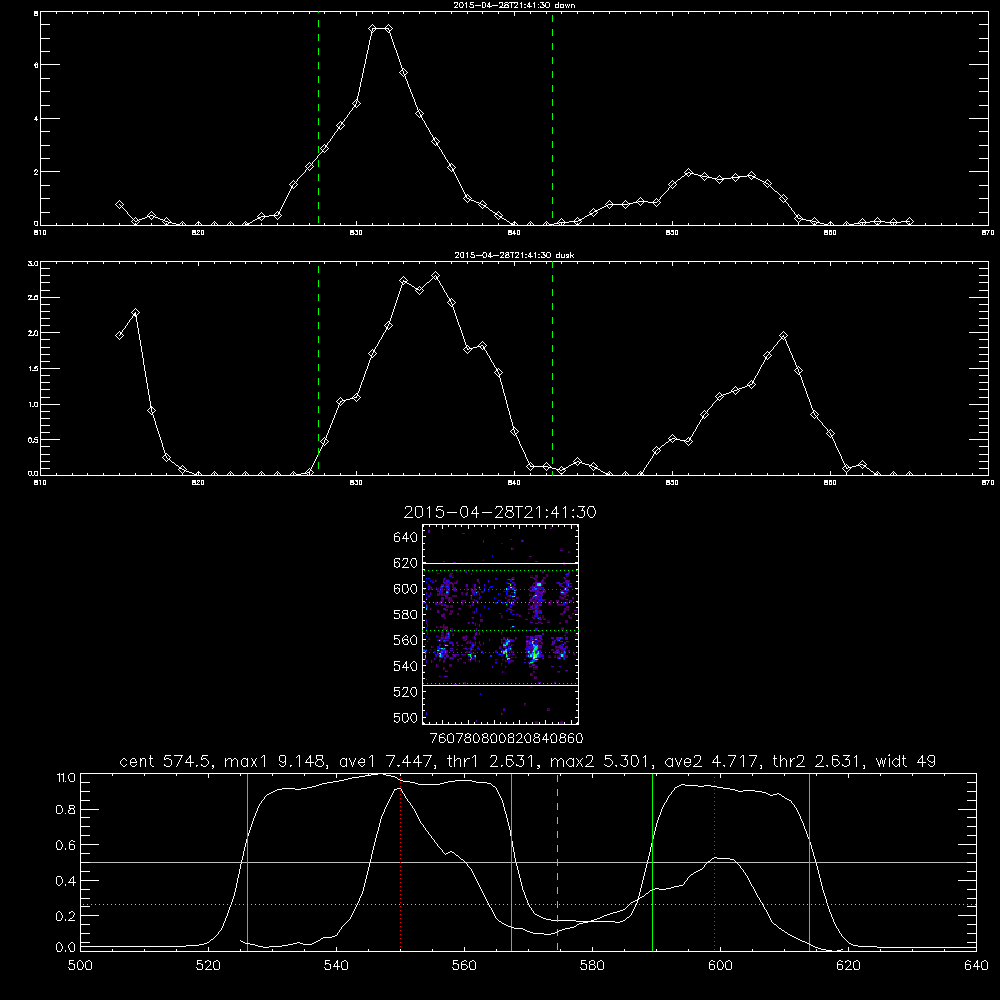Image resolution: width=1000 pixels, height=1000 pixels.
Task: Click the orange dashed center line in bottom plot
Action: [x=557, y=862]
